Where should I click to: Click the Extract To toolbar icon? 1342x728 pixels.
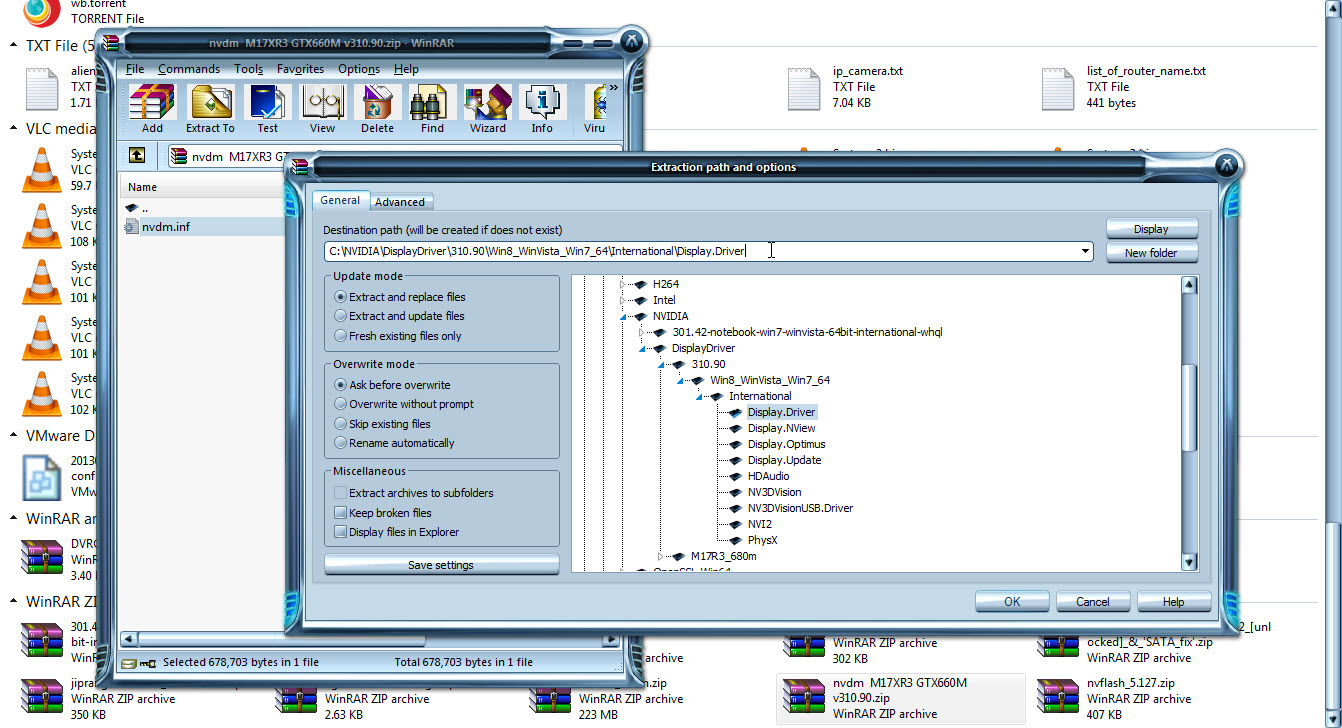coord(210,108)
